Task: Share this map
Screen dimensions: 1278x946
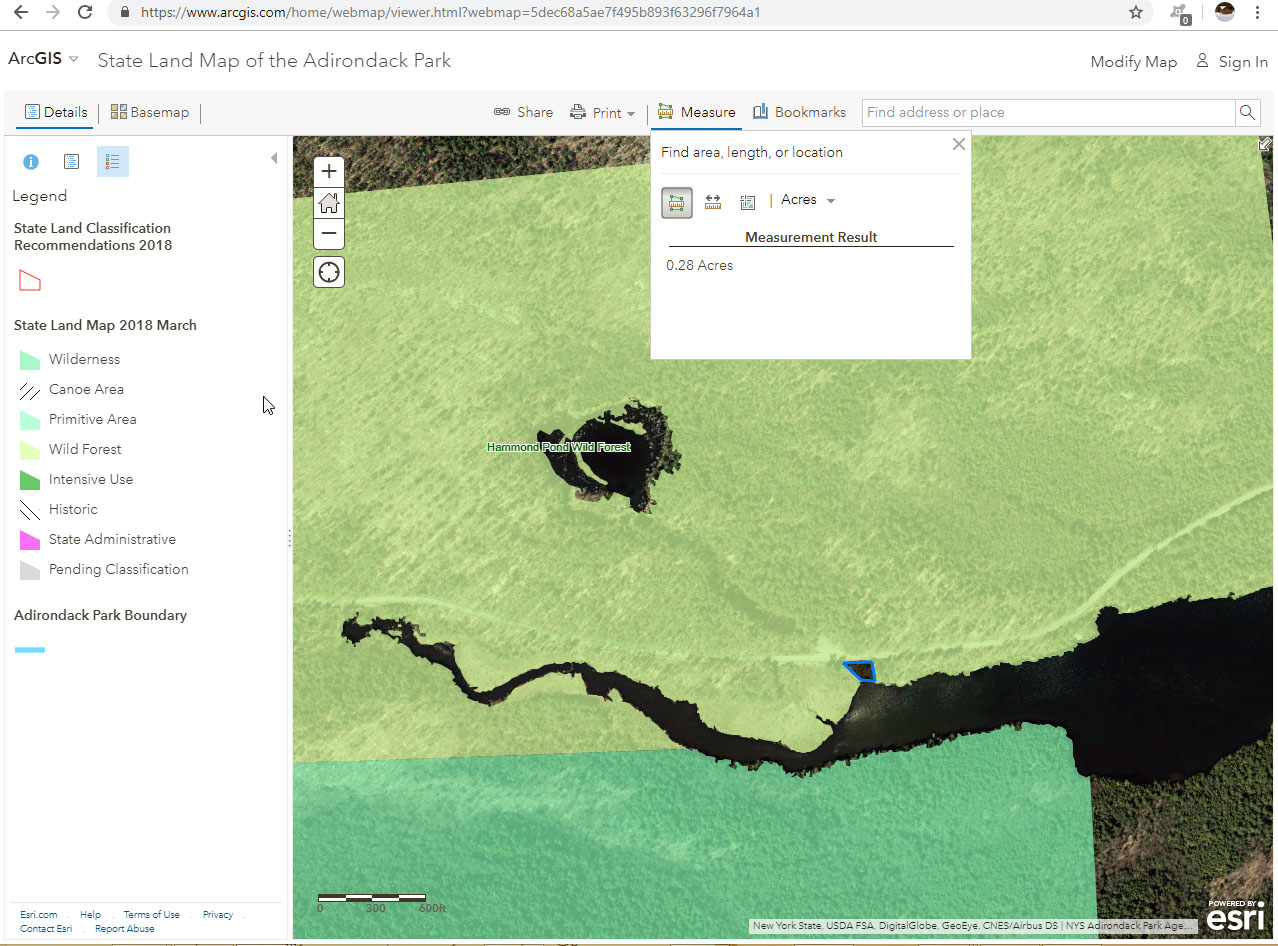Action: (x=524, y=112)
